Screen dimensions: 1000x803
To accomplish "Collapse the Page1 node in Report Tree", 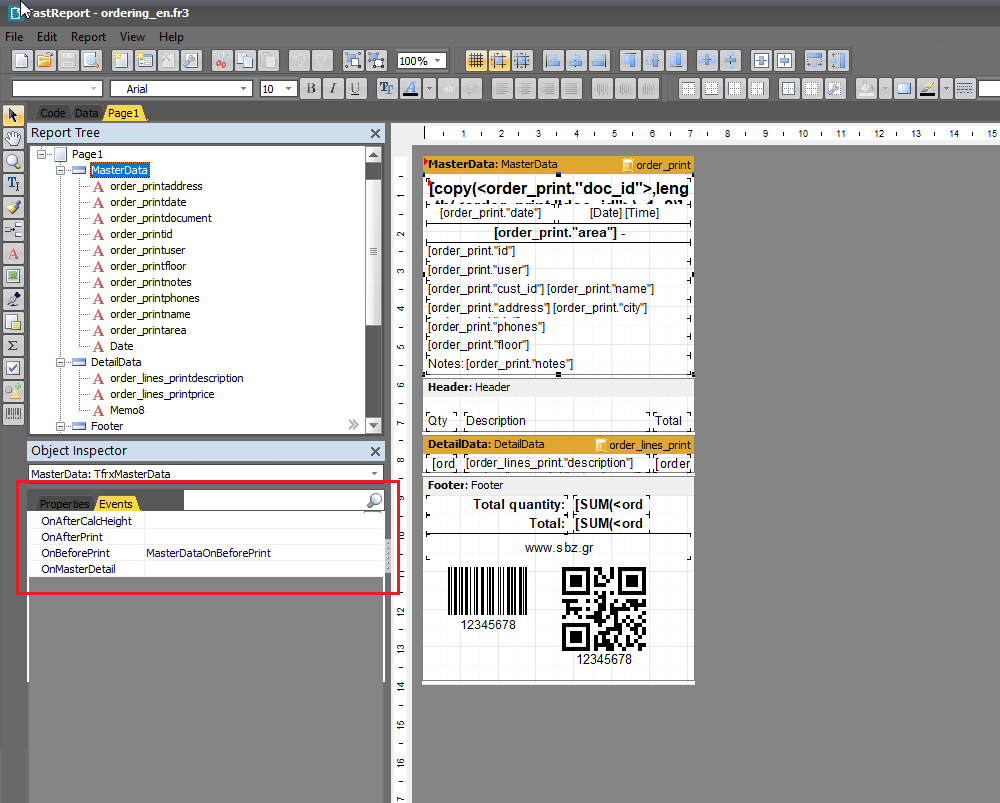I will tap(42, 154).
